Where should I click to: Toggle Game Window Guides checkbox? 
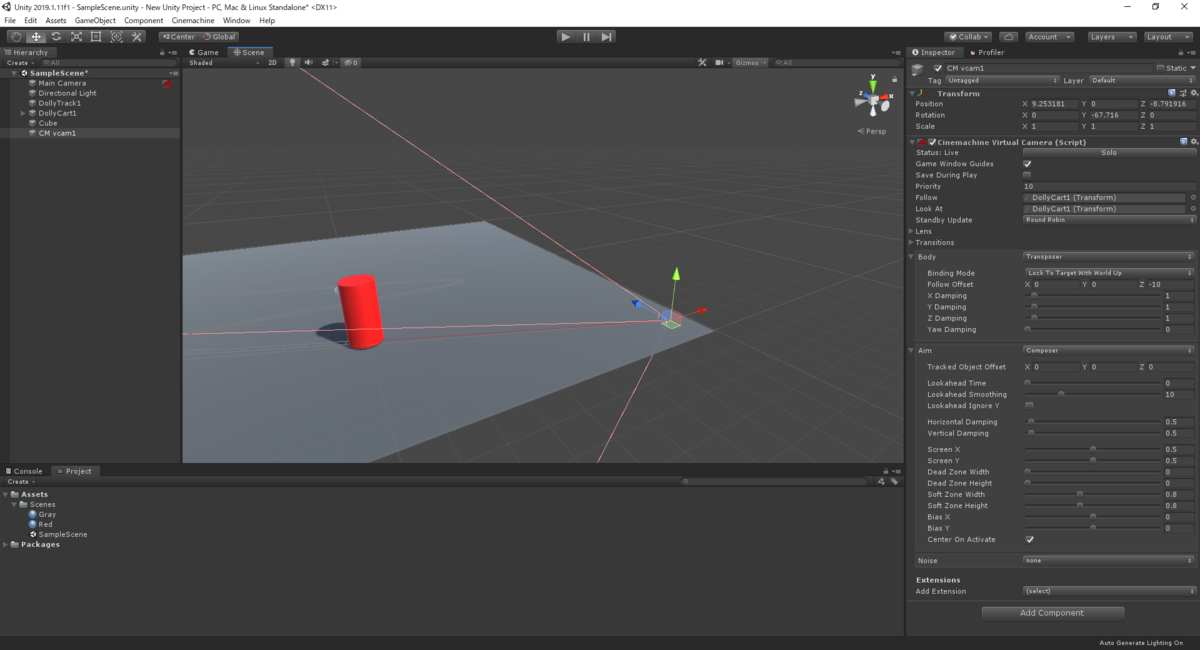coord(1027,164)
